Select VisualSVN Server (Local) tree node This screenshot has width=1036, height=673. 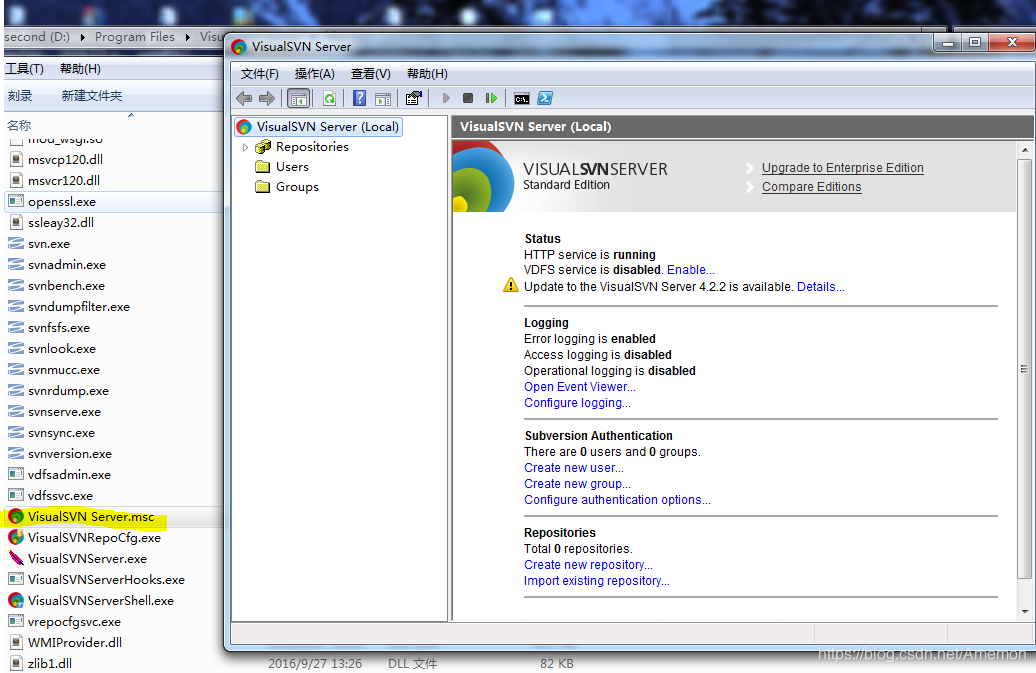(x=318, y=127)
